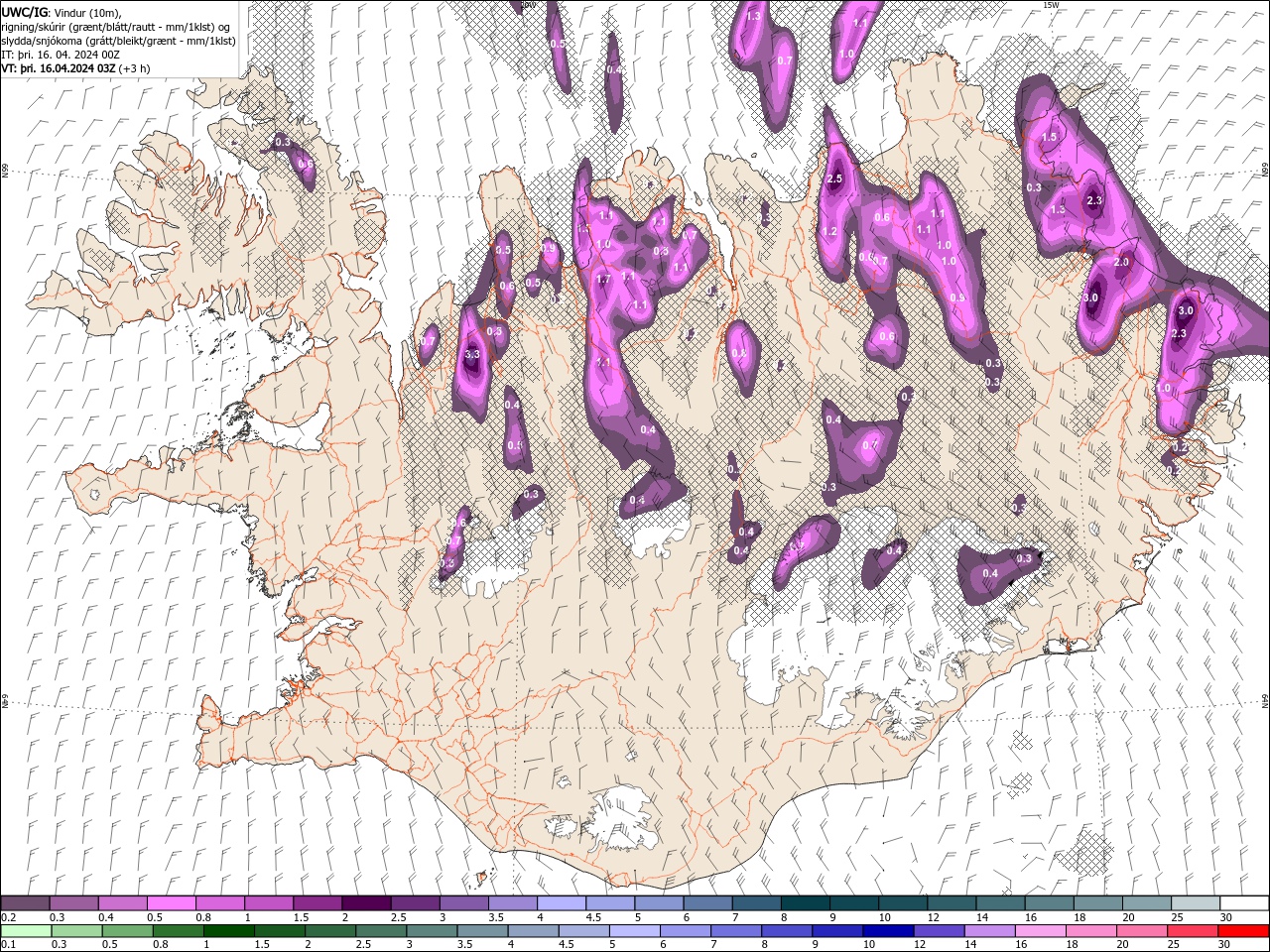Pick the orchid 0.4–0.5 snow legend swatch
Image resolution: width=1270 pixels, height=952 pixels.
click(x=123, y=903)
